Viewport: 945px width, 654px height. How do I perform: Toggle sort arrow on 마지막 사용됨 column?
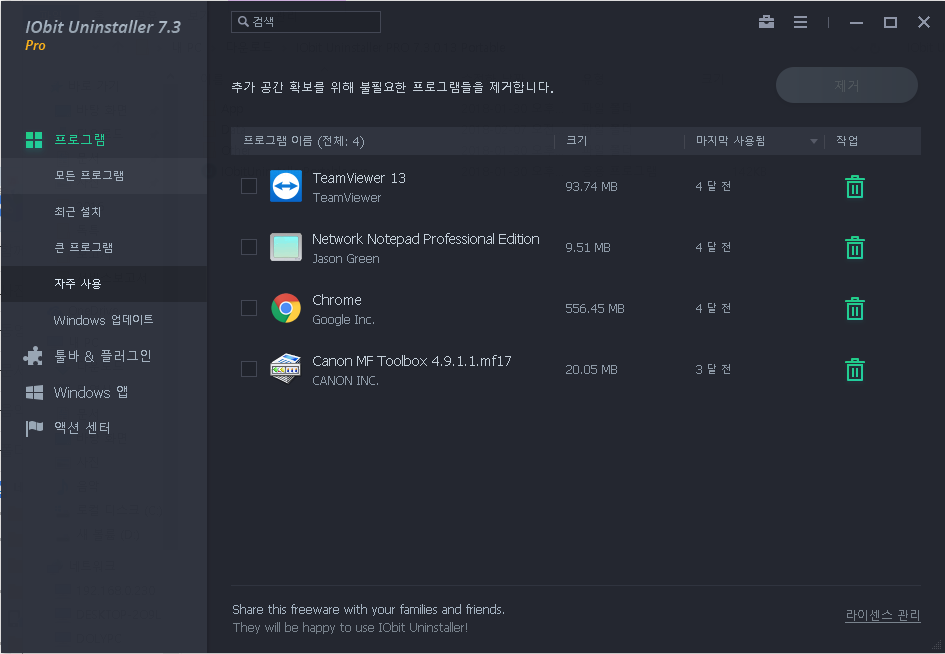[x=814, y=142]
